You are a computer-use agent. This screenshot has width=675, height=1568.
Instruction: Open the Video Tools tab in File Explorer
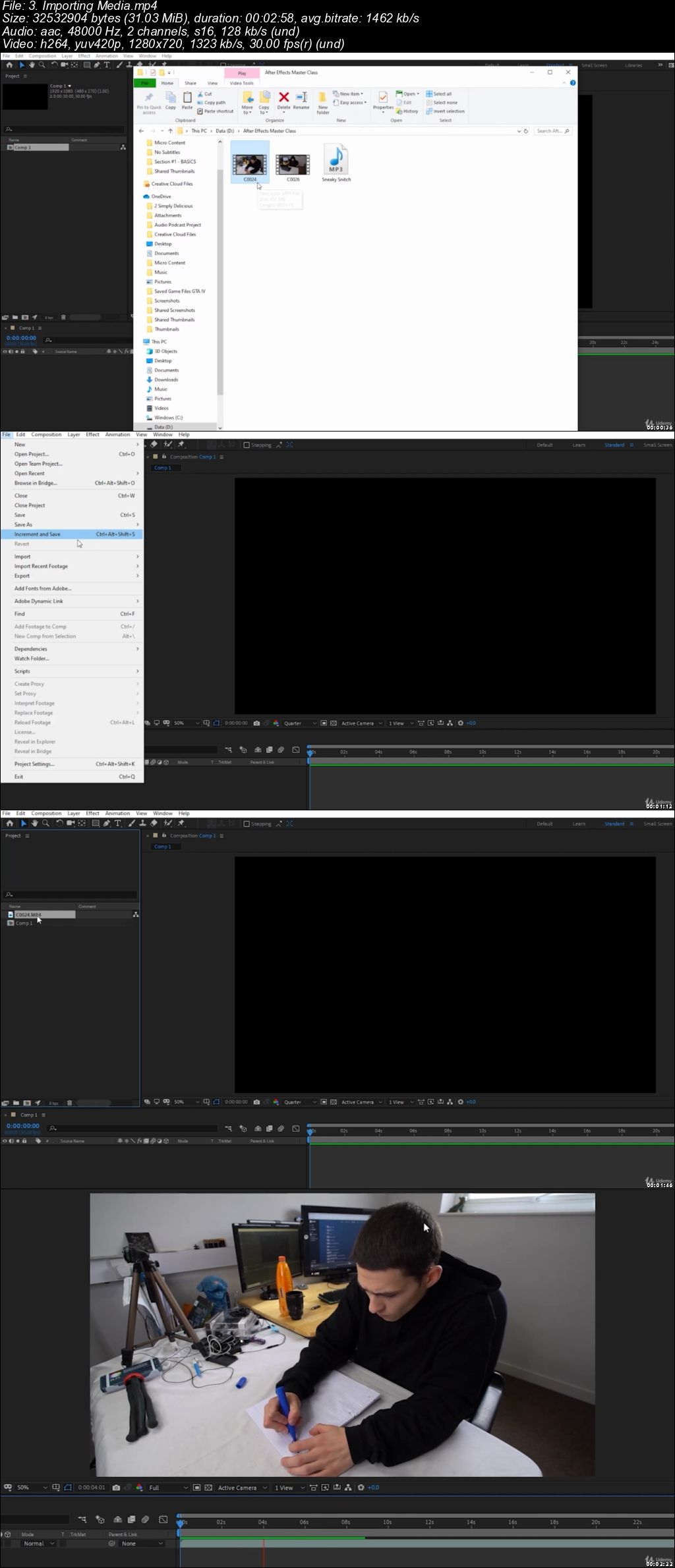click(241, 83)
